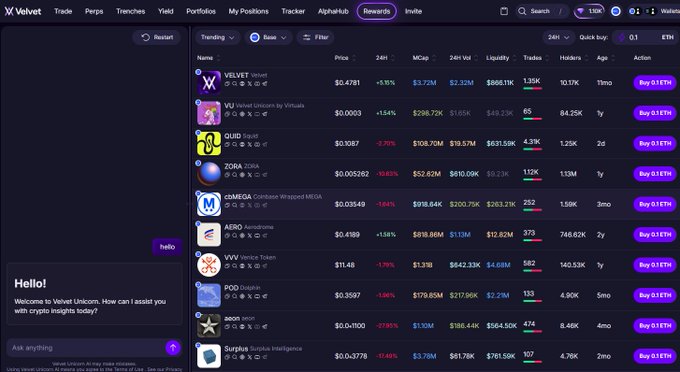Click the Velvet logo in the header
Image resolution: width=680 pixels, height=372 pixels.
coord(23,11)
